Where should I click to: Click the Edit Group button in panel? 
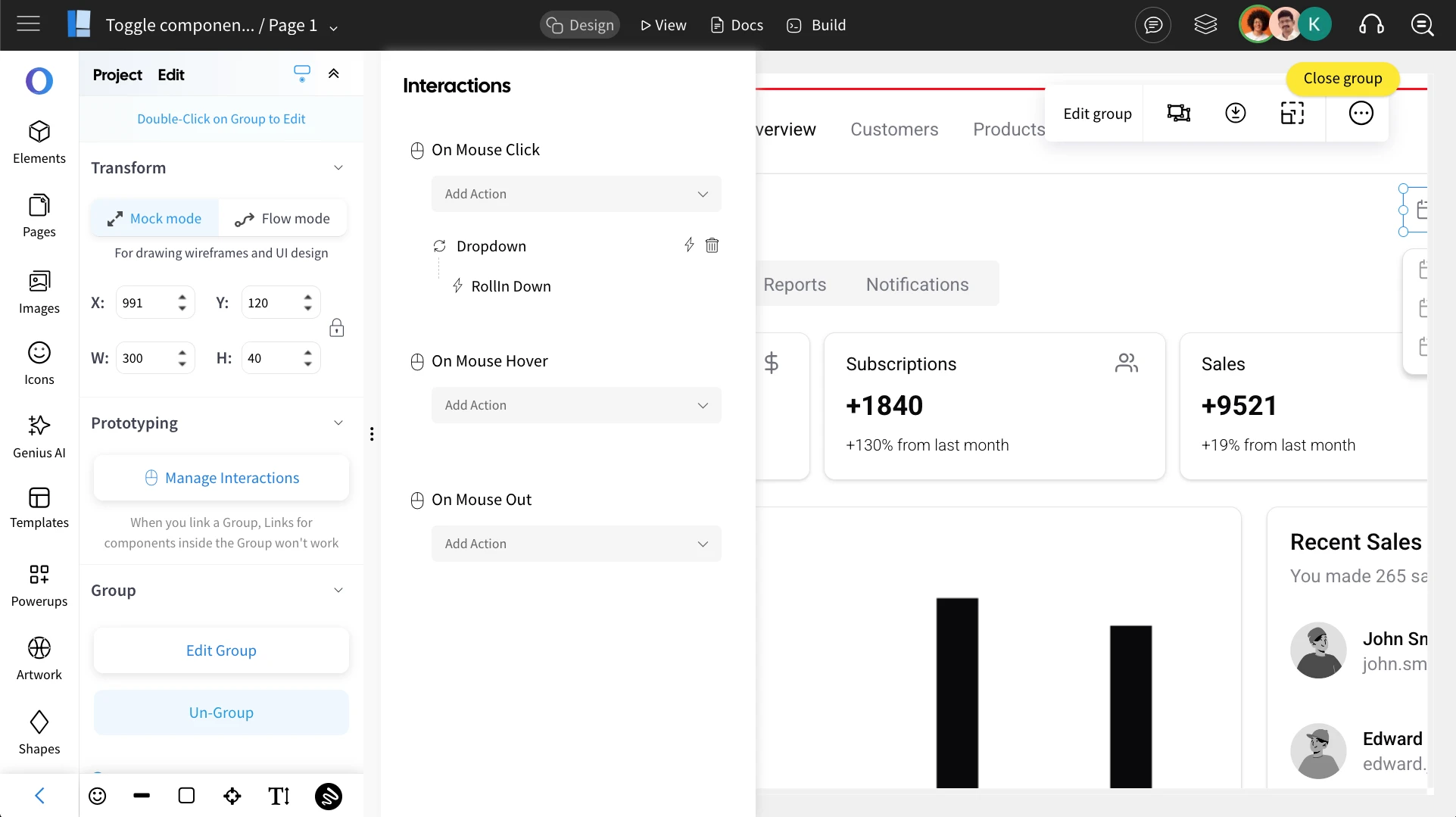(x=221, y=650)
